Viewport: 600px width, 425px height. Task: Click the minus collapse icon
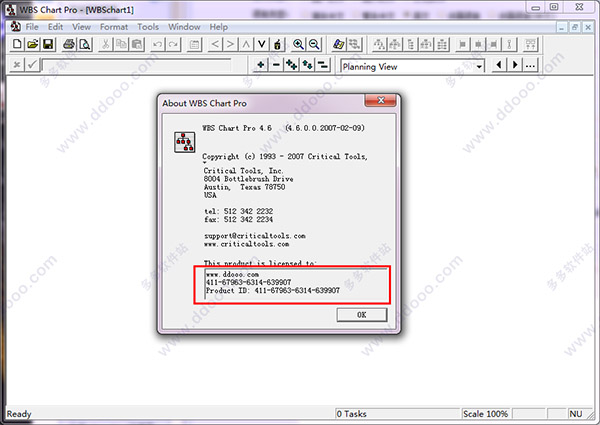276,65
